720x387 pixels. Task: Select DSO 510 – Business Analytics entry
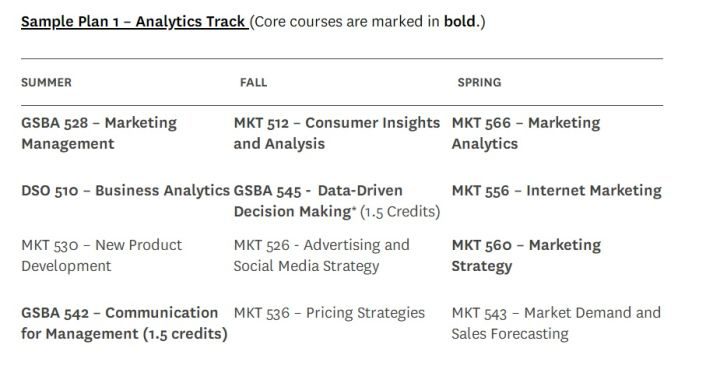[125, 191]
